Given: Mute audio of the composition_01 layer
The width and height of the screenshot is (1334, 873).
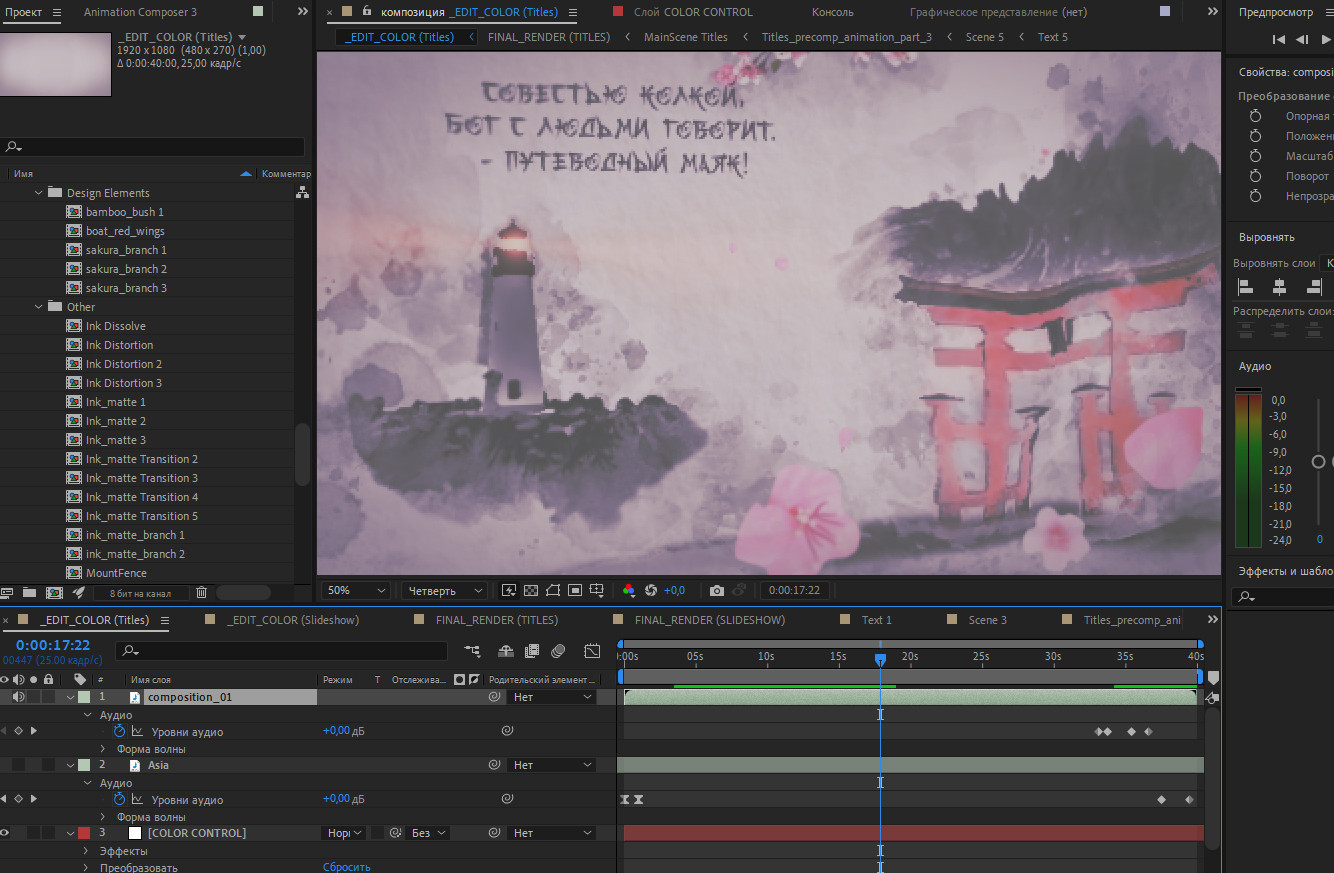Looking at the screenshot, I should [x=18, y=697].
